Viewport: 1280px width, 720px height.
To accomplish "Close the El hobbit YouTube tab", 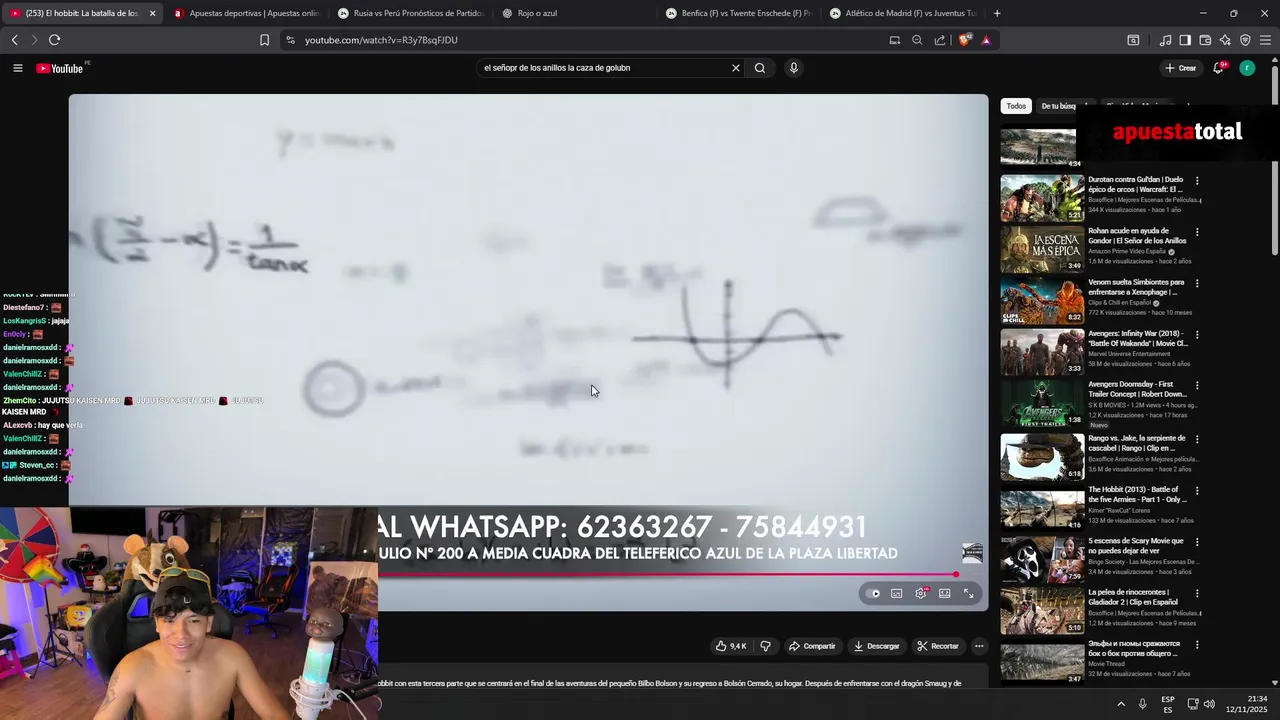I will pyautogui.click(x=152, y=13).
